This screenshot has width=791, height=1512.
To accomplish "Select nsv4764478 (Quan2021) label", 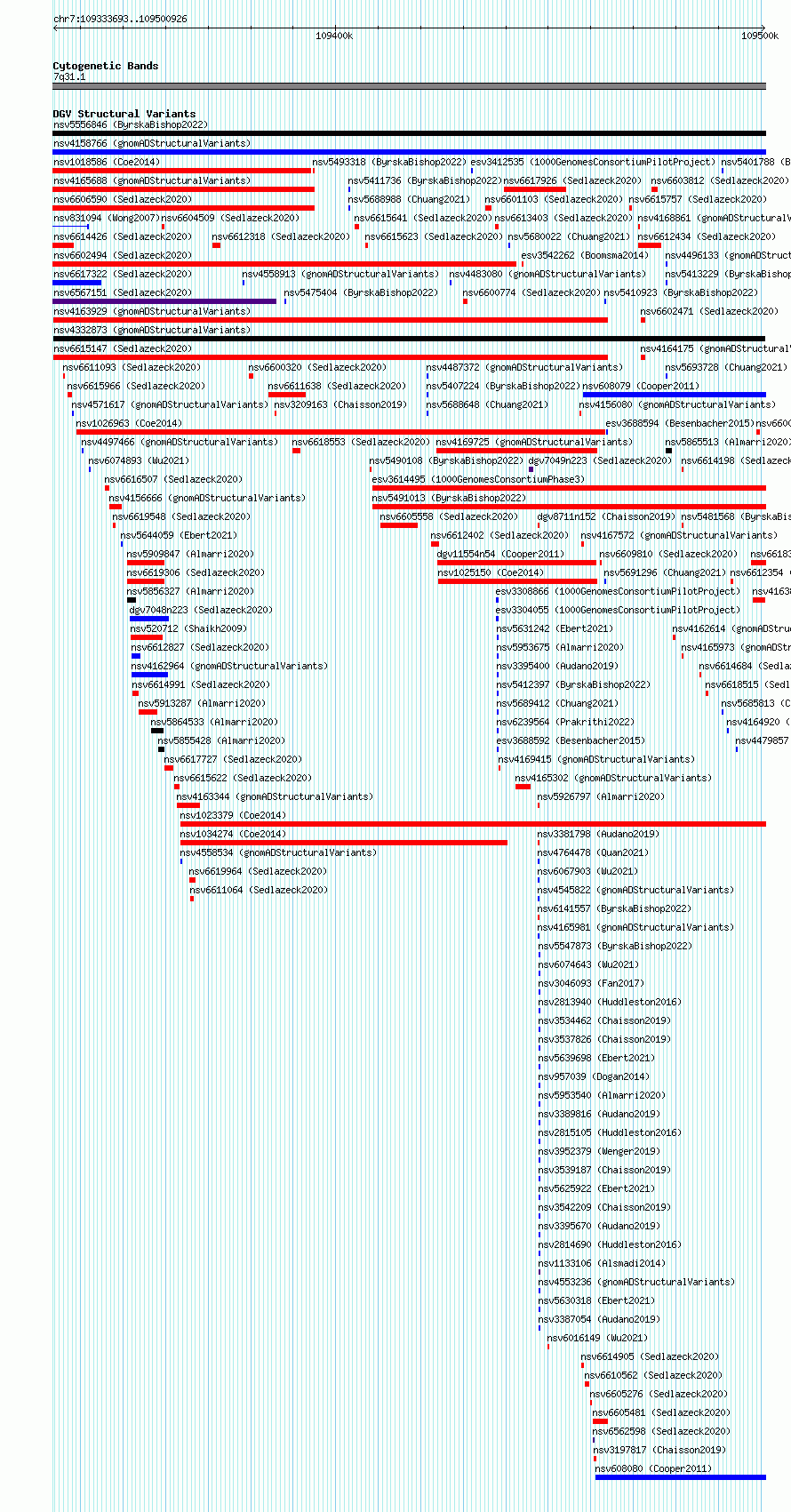I will [x=593, y=853].
